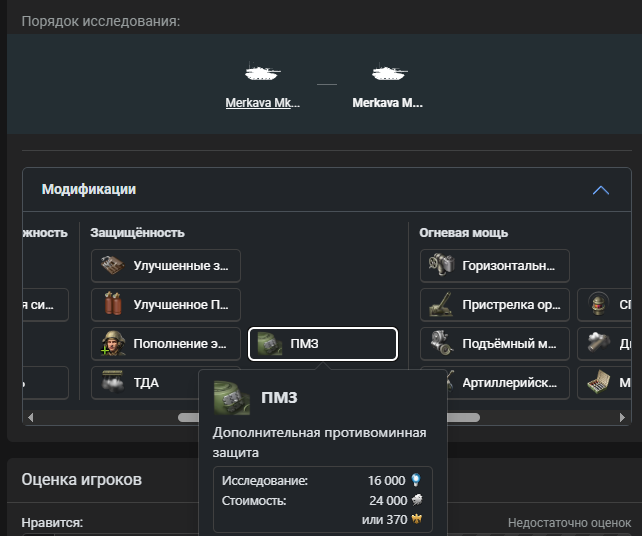This screenshot has height=536, width=642.
Task: Click the right arrow of horizontal scrollbar
Action: (x=622, y=417)
